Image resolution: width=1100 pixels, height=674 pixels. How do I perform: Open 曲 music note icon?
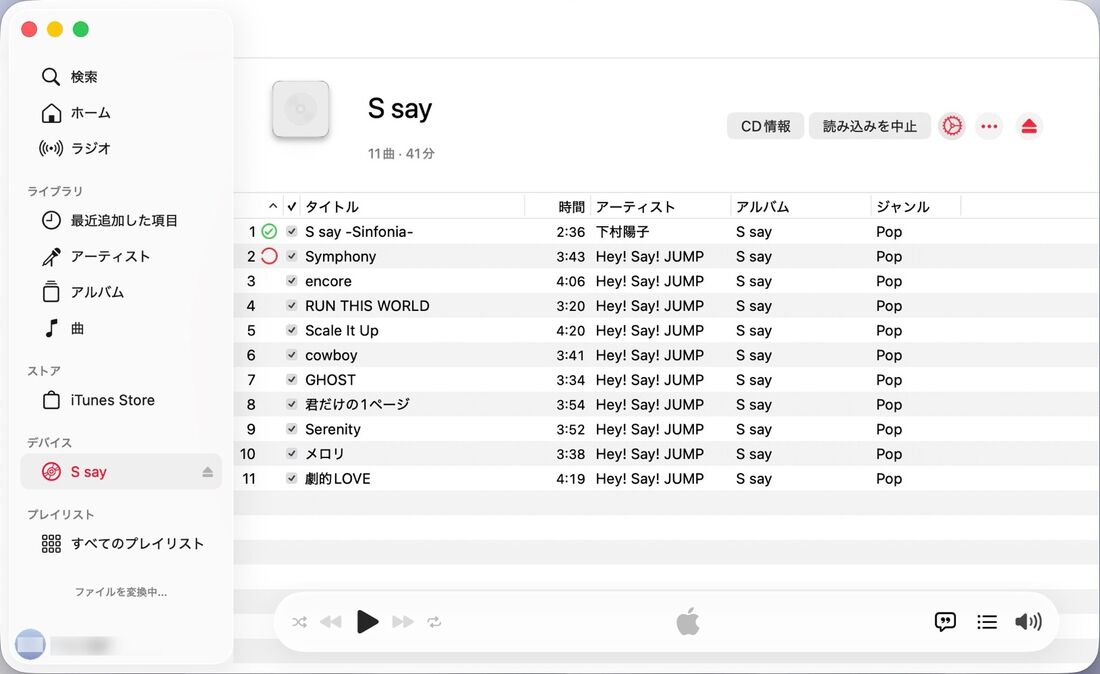51,328
